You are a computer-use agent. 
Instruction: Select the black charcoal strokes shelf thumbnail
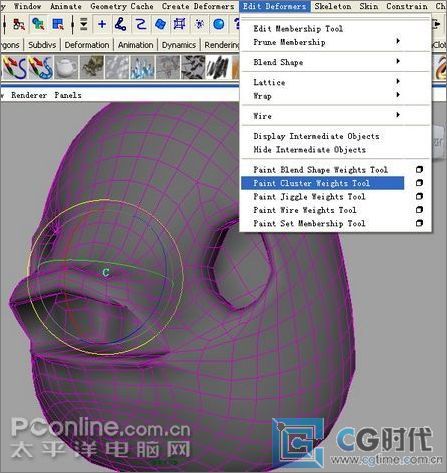click(217, 67)
